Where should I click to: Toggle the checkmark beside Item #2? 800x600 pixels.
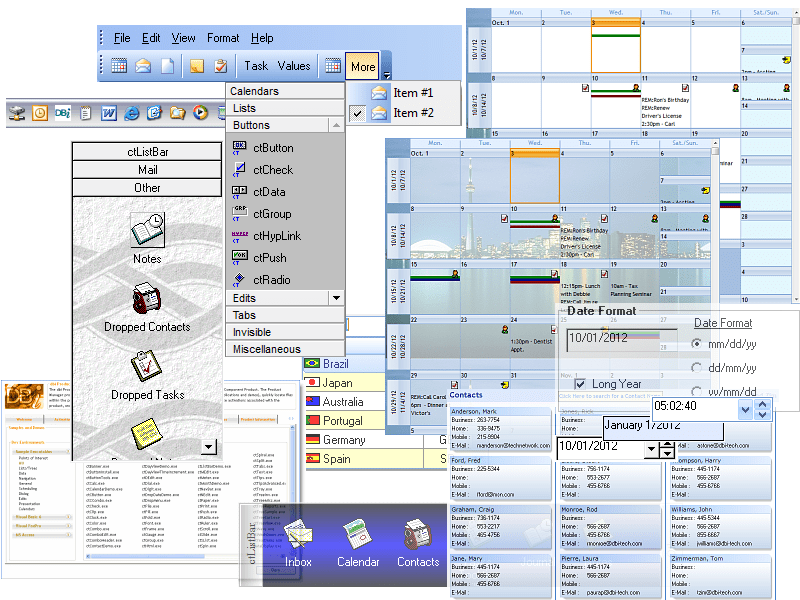click(358, 113)
